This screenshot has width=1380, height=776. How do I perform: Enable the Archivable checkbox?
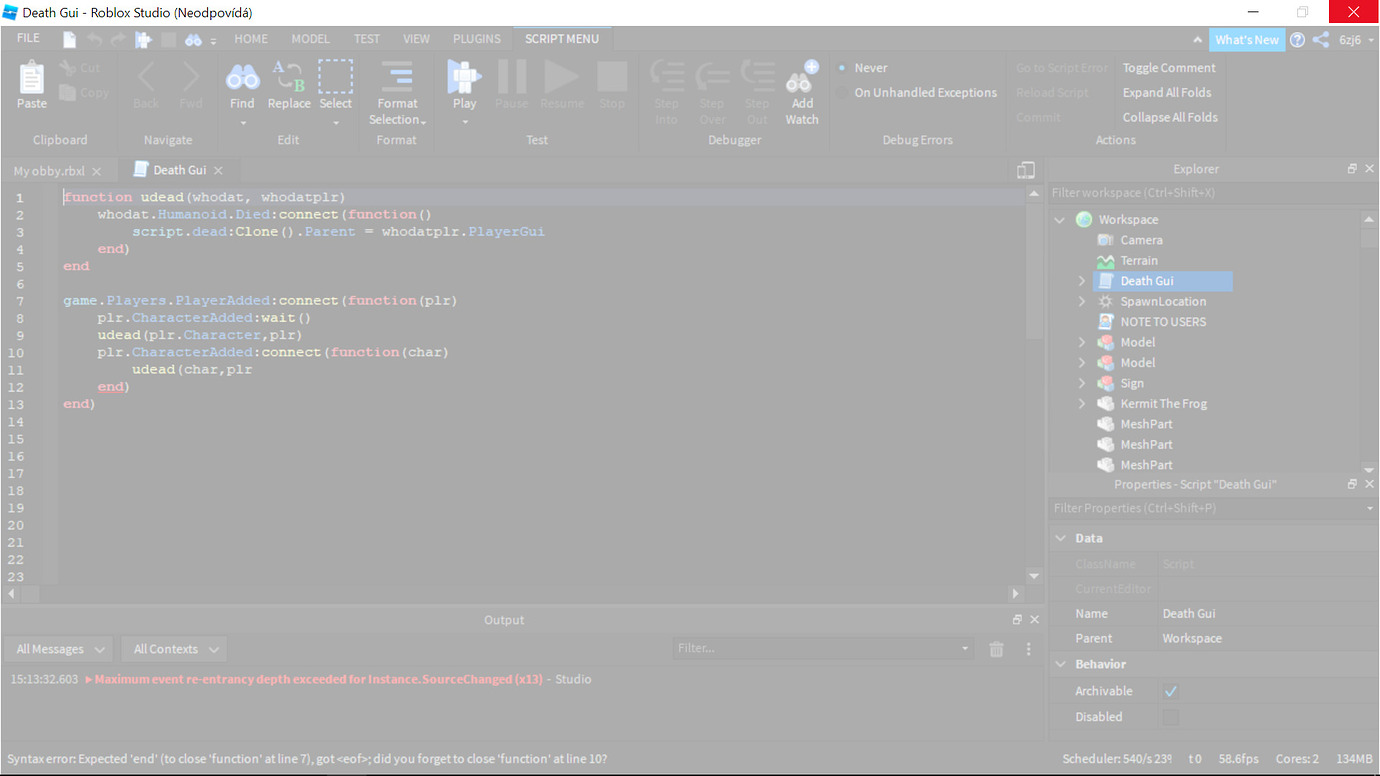[x=1170, y=690]
